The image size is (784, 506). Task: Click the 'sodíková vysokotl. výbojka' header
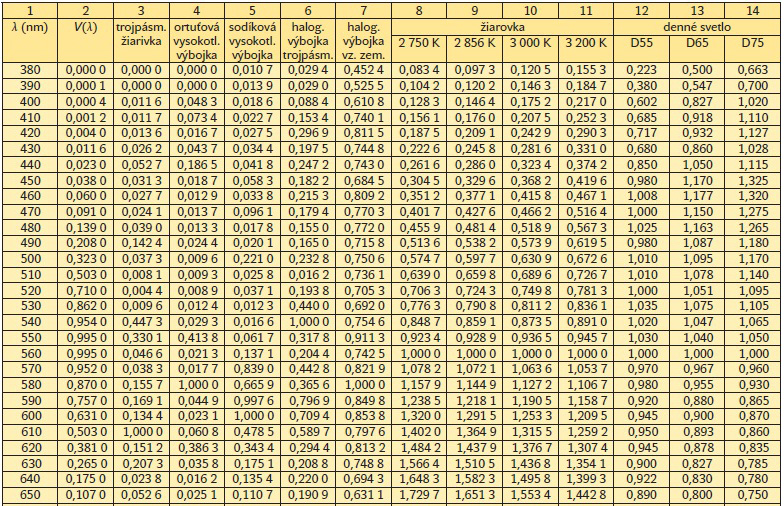pyautogui.click(x=252, y=41)
